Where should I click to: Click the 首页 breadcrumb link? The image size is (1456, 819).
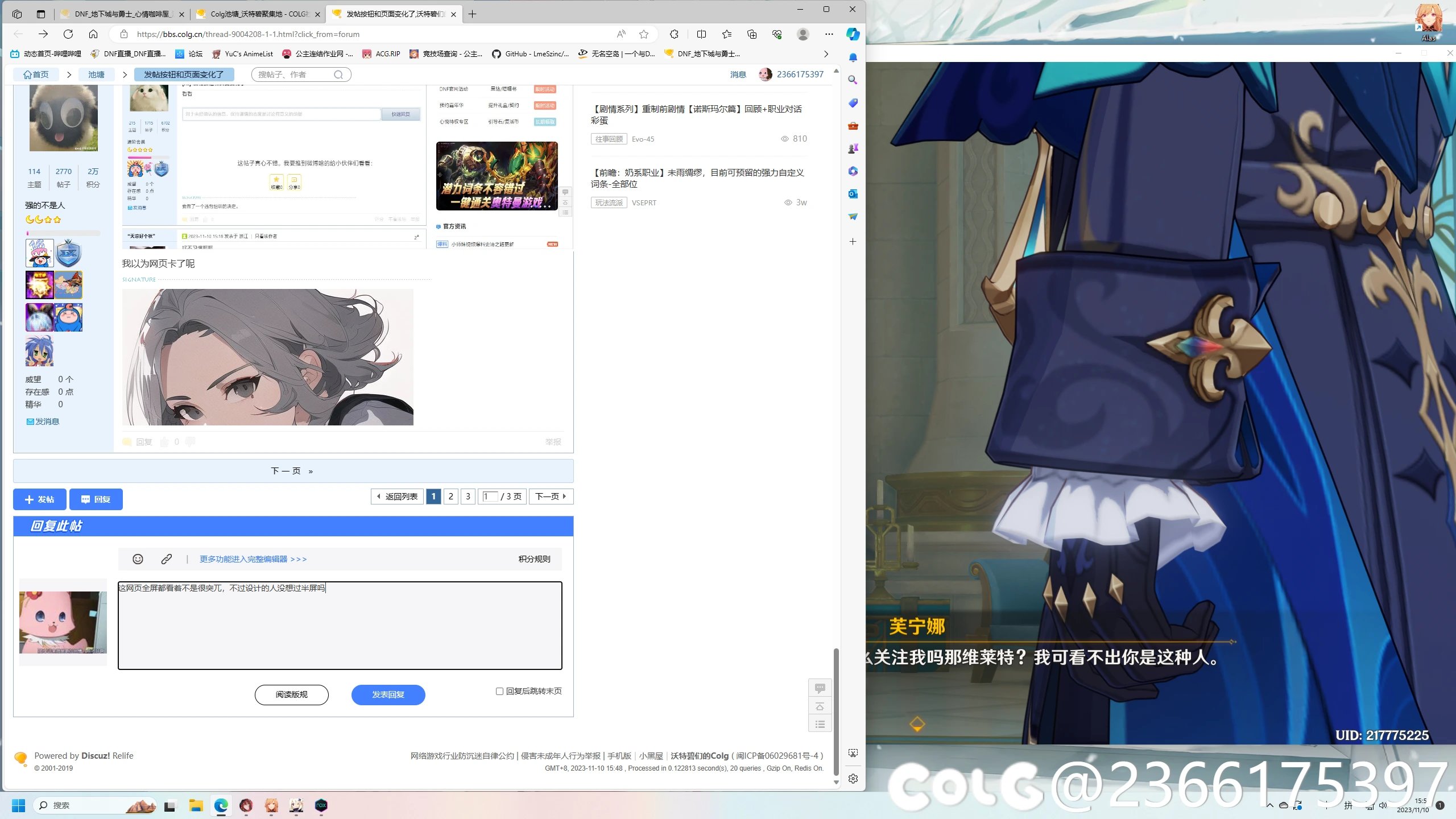tap(36, 75)
